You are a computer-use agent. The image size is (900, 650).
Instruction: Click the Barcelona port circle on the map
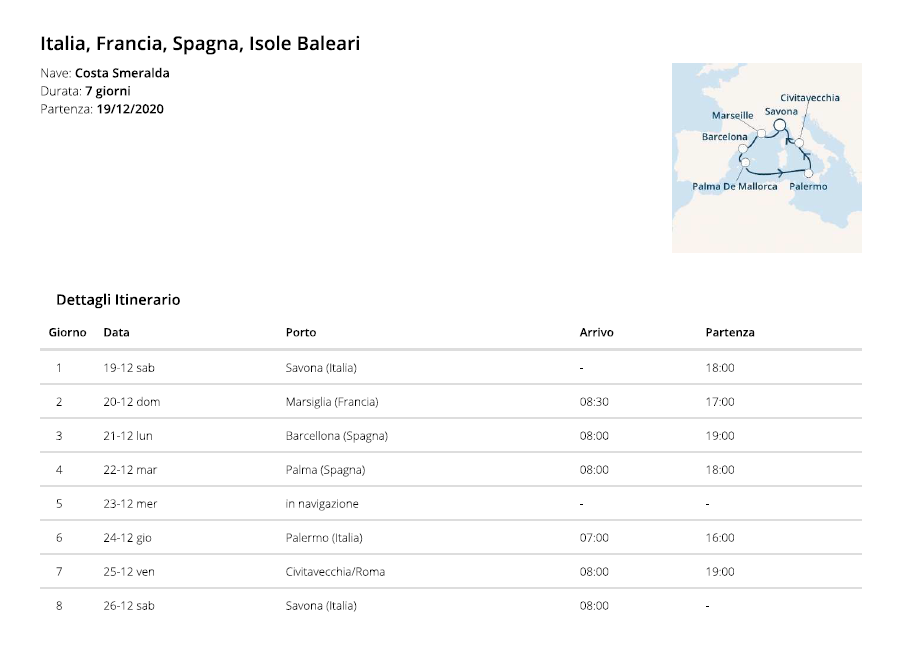(743, 149)
